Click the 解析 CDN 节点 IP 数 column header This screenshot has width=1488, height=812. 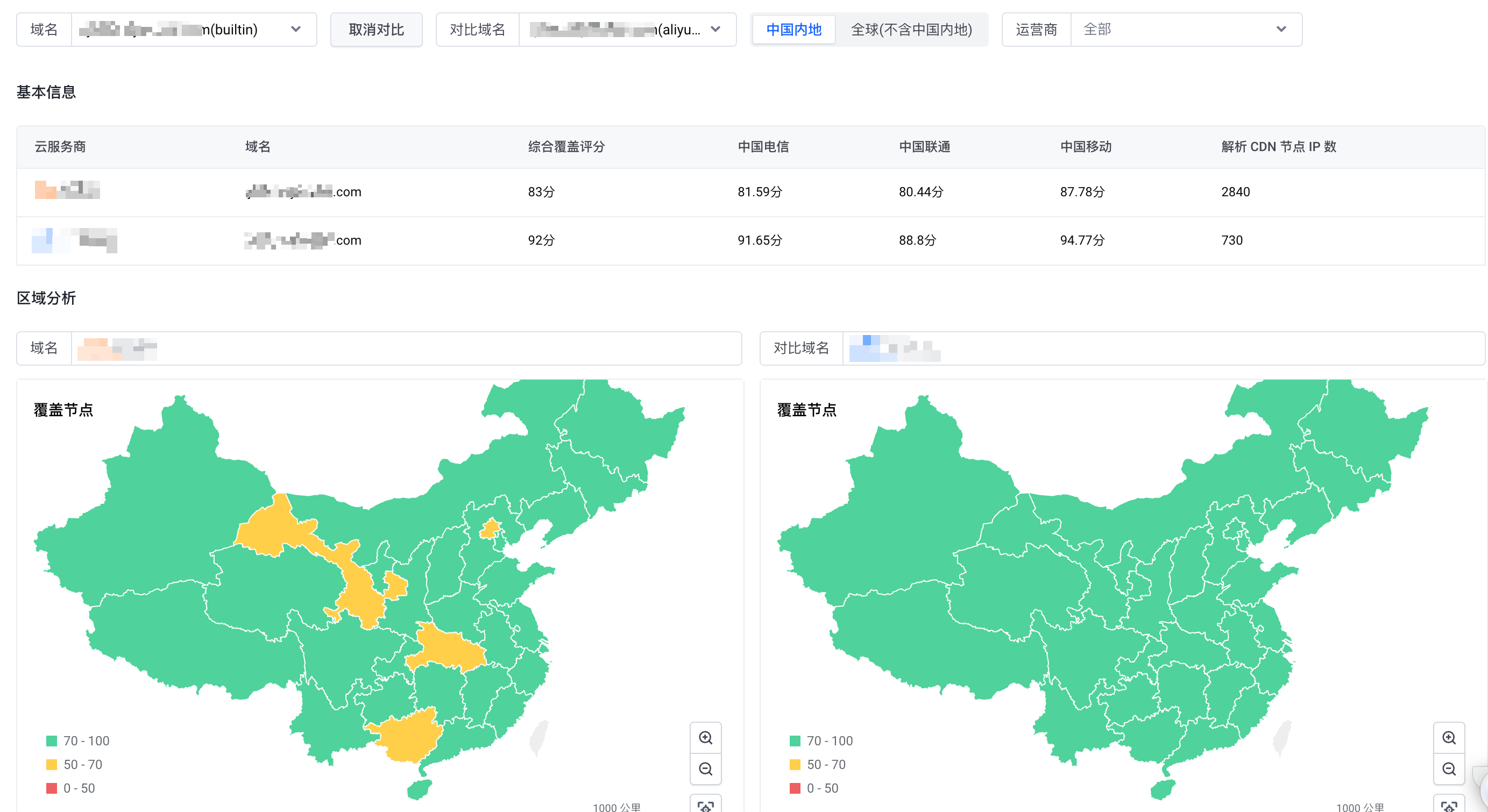click(1278, 147)
